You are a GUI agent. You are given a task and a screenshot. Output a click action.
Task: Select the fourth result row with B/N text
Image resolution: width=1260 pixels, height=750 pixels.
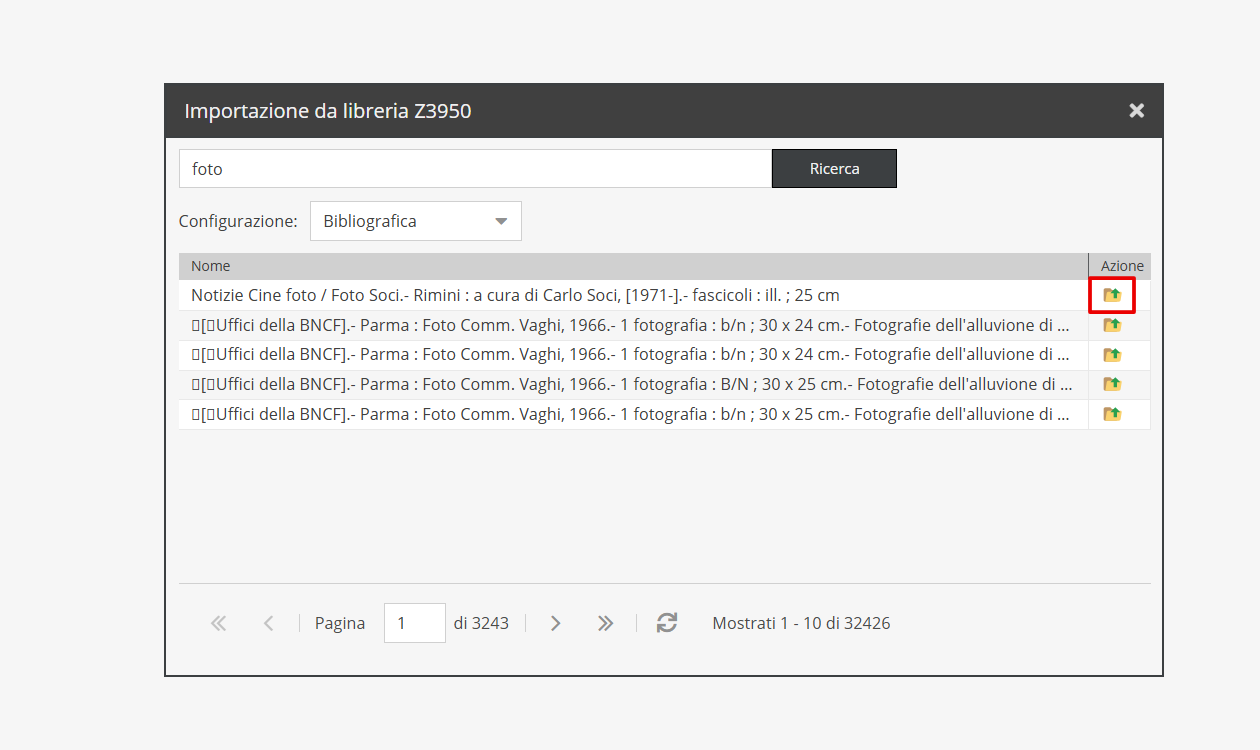tap(632, 384)
